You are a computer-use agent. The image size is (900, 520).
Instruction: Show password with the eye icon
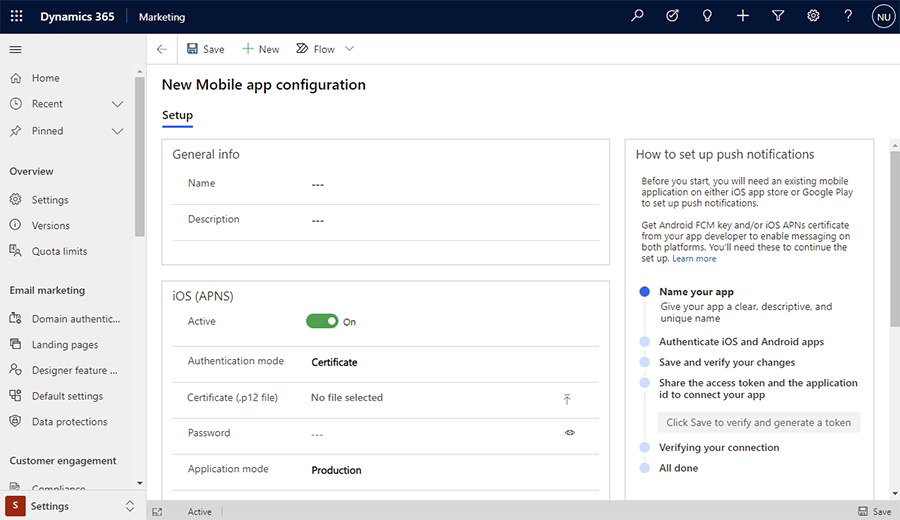570,433
